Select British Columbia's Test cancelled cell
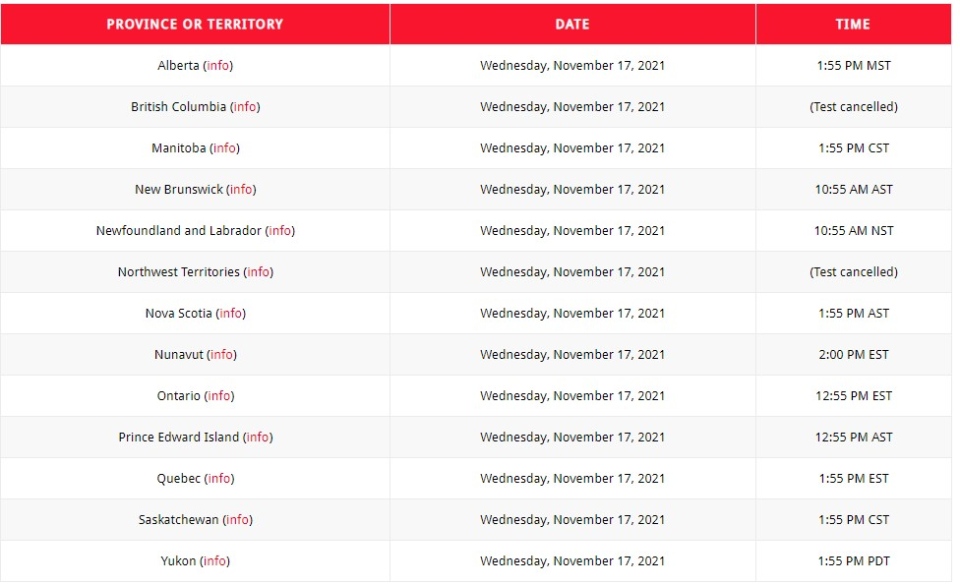This screenshot has width=960, height=585. click(853, 106)
